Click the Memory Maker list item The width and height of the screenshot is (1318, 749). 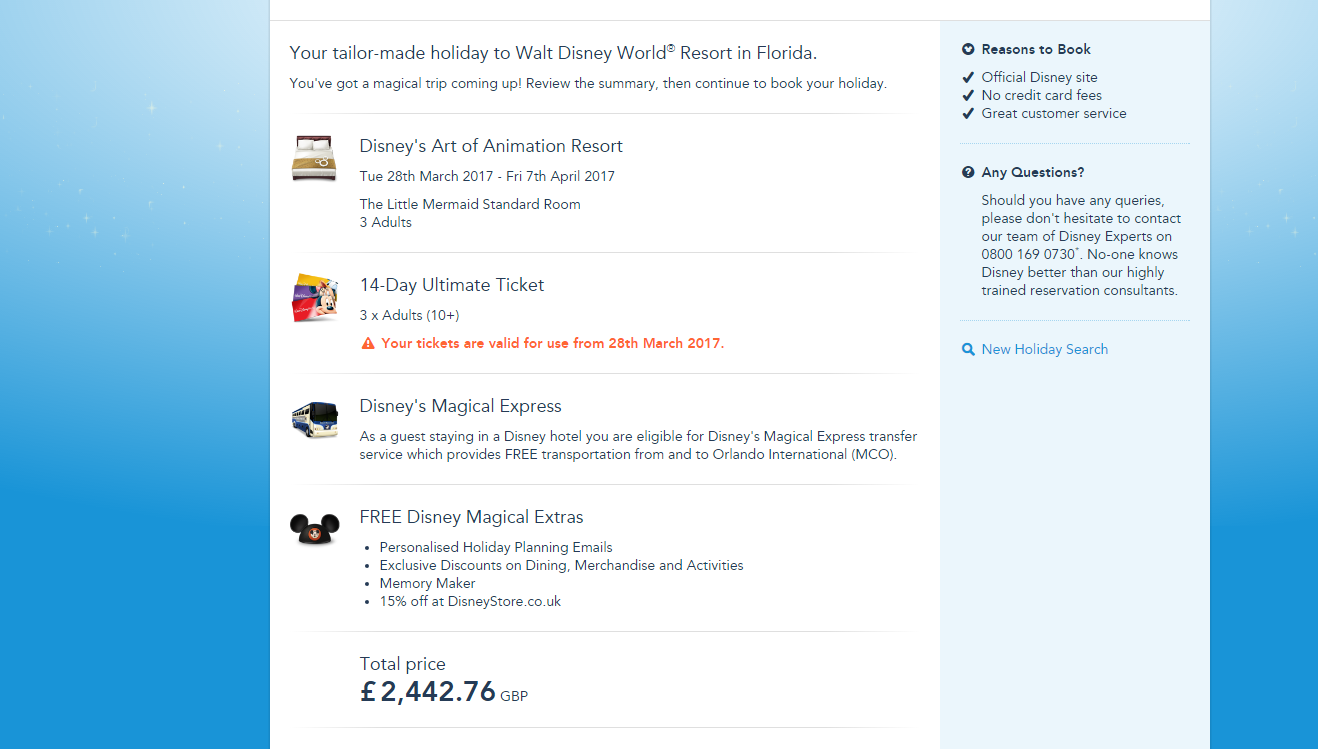click(428, 584)
